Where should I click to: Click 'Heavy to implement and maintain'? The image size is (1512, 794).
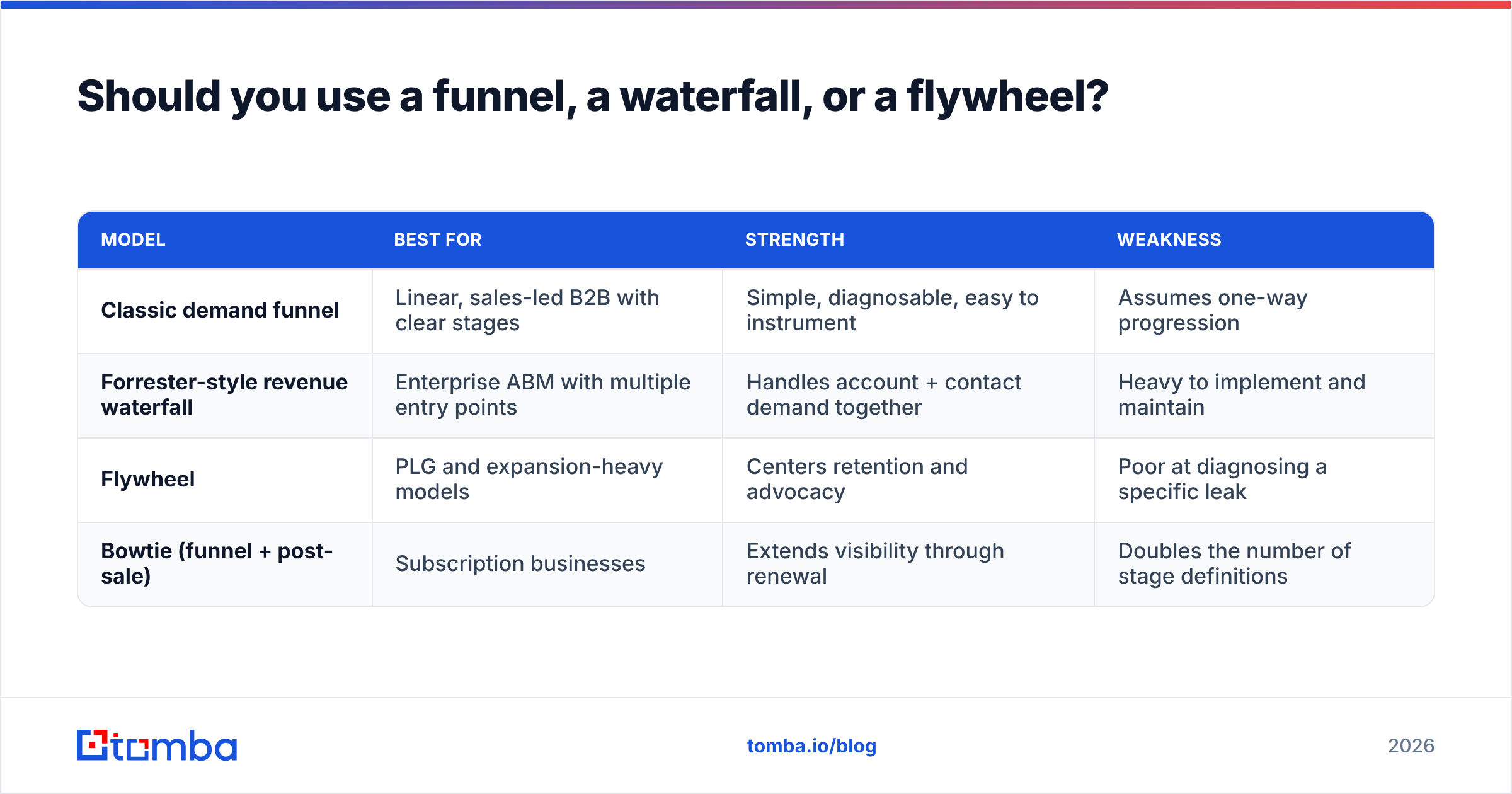point(1242,394)
